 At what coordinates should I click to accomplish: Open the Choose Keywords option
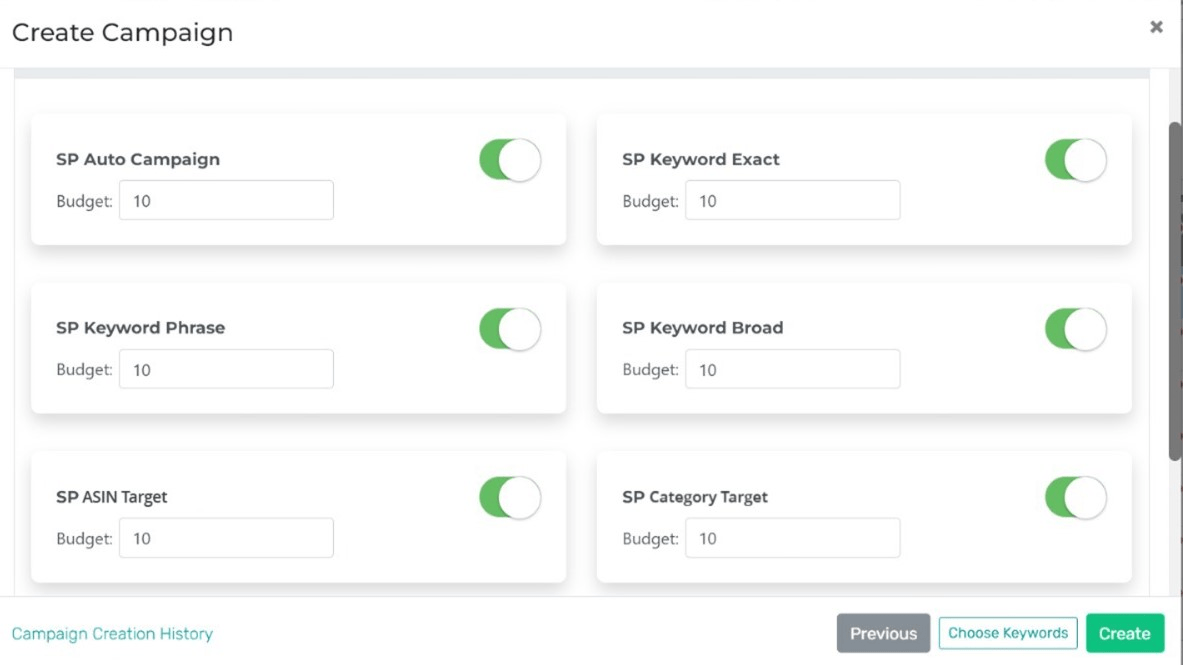coord(1008,633)
